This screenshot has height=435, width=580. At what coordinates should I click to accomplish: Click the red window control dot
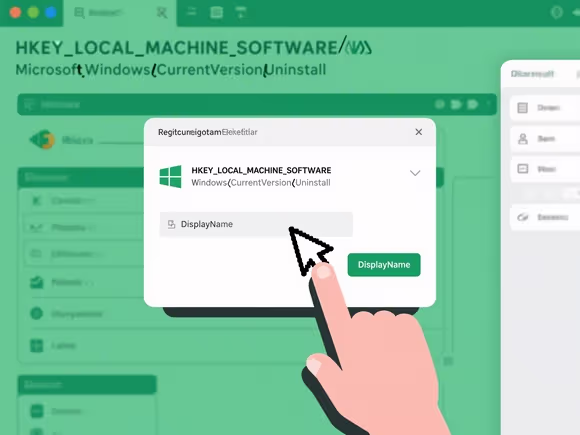16,12
